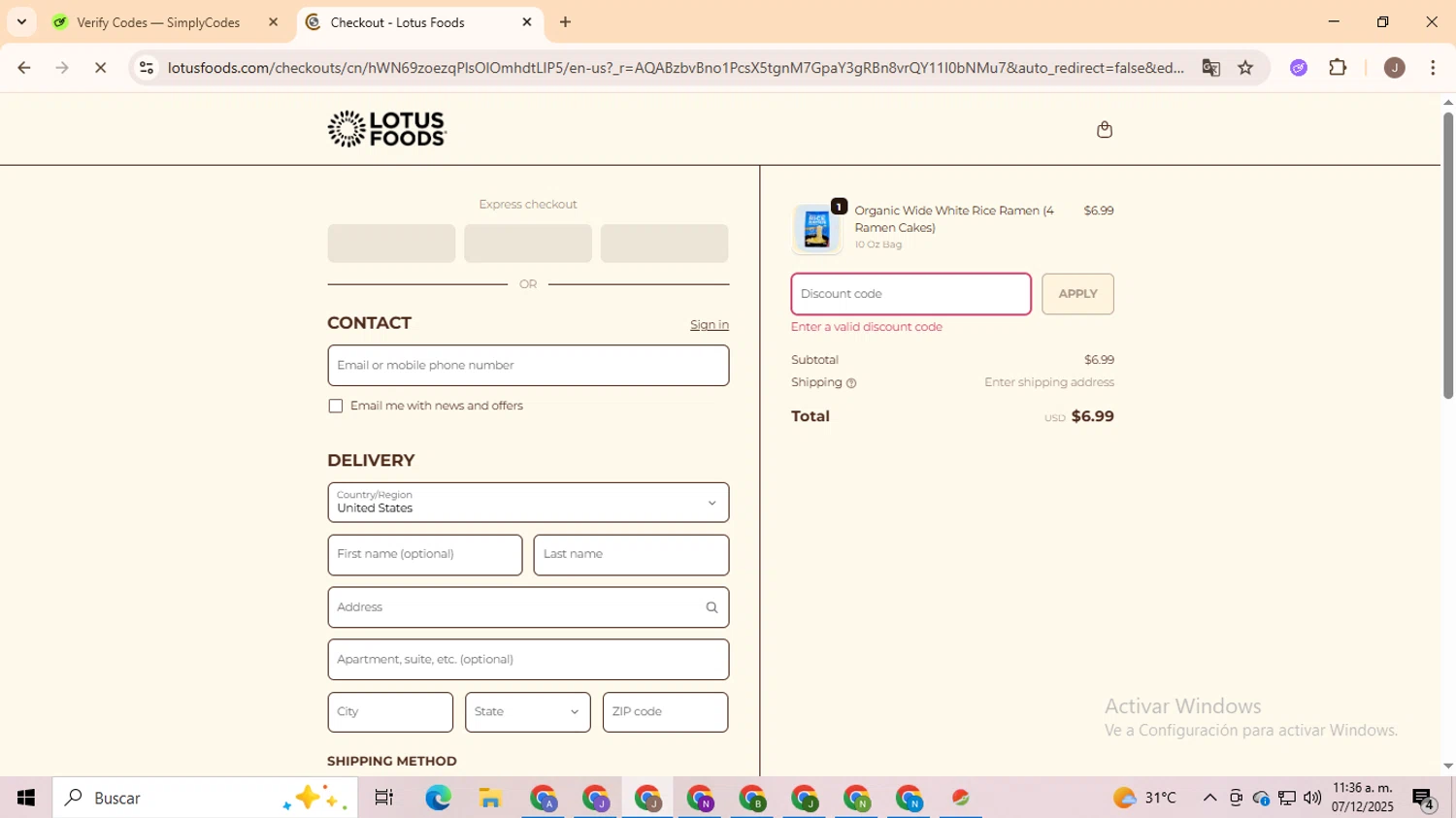Open the notification center icon
The height and width of the screenshot is (818, 1456).
coord(1423,799)
